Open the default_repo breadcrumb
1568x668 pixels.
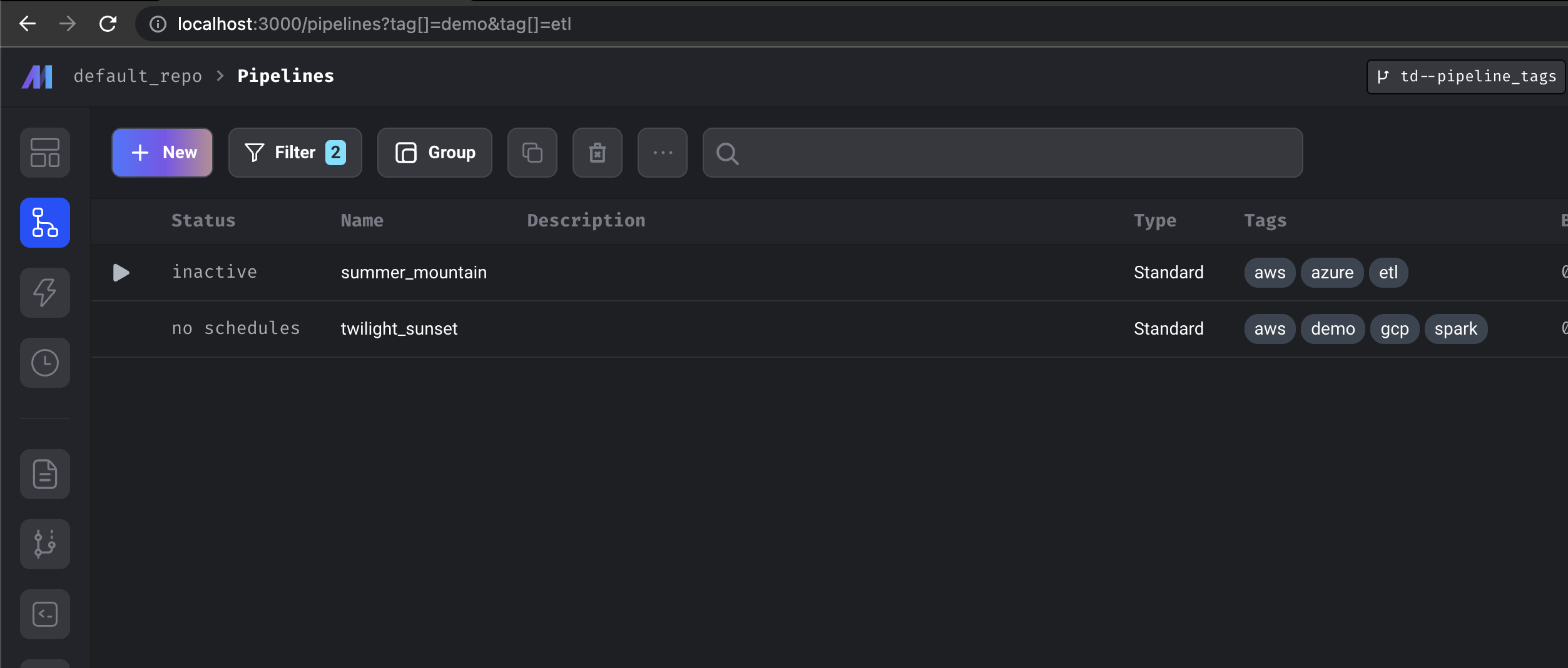tap(138, 76)
